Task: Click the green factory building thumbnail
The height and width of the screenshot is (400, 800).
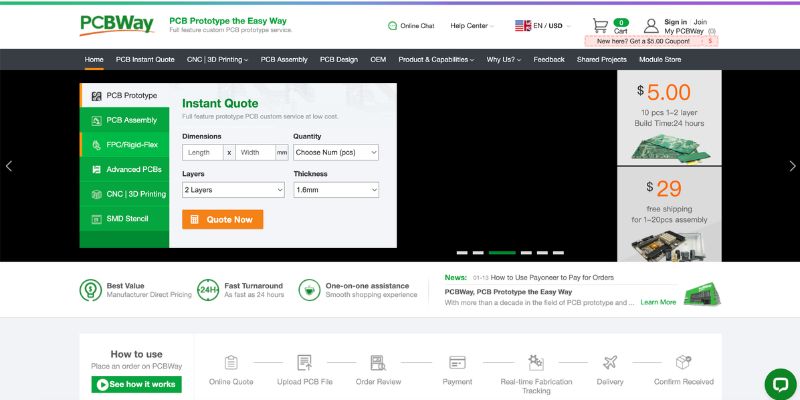Action: click(x=702, y=294)
